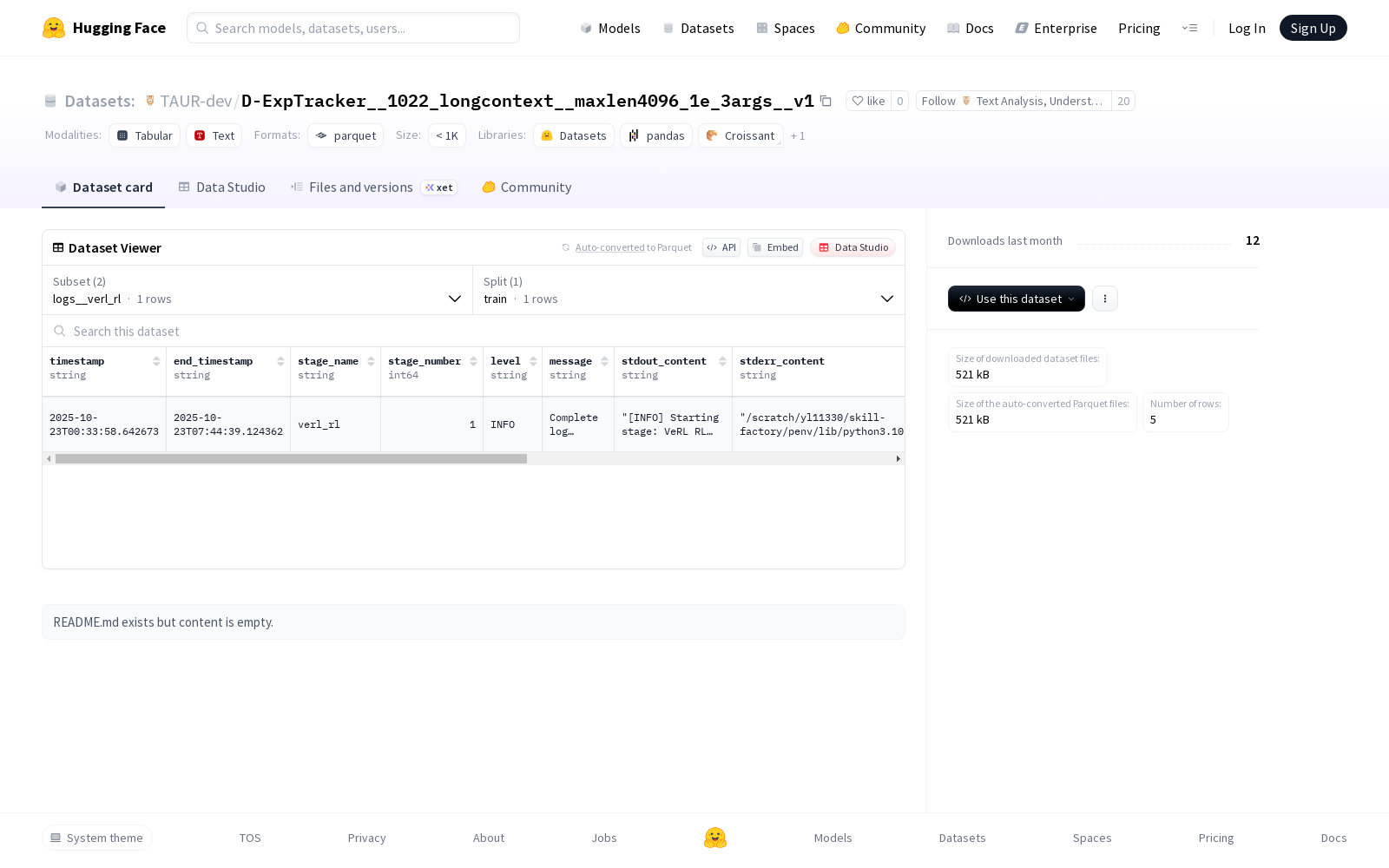This screenshot has width=1389, height=868.
Task: Click the Complete log message cell
Action: [x=578, y=424]
